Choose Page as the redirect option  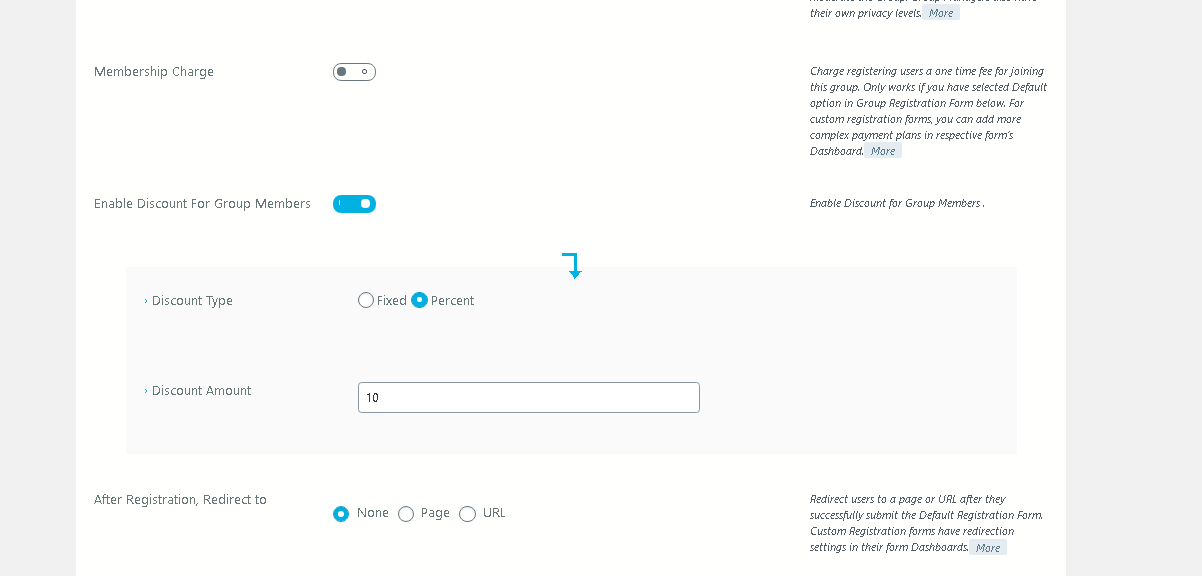[x=406, y=514]
